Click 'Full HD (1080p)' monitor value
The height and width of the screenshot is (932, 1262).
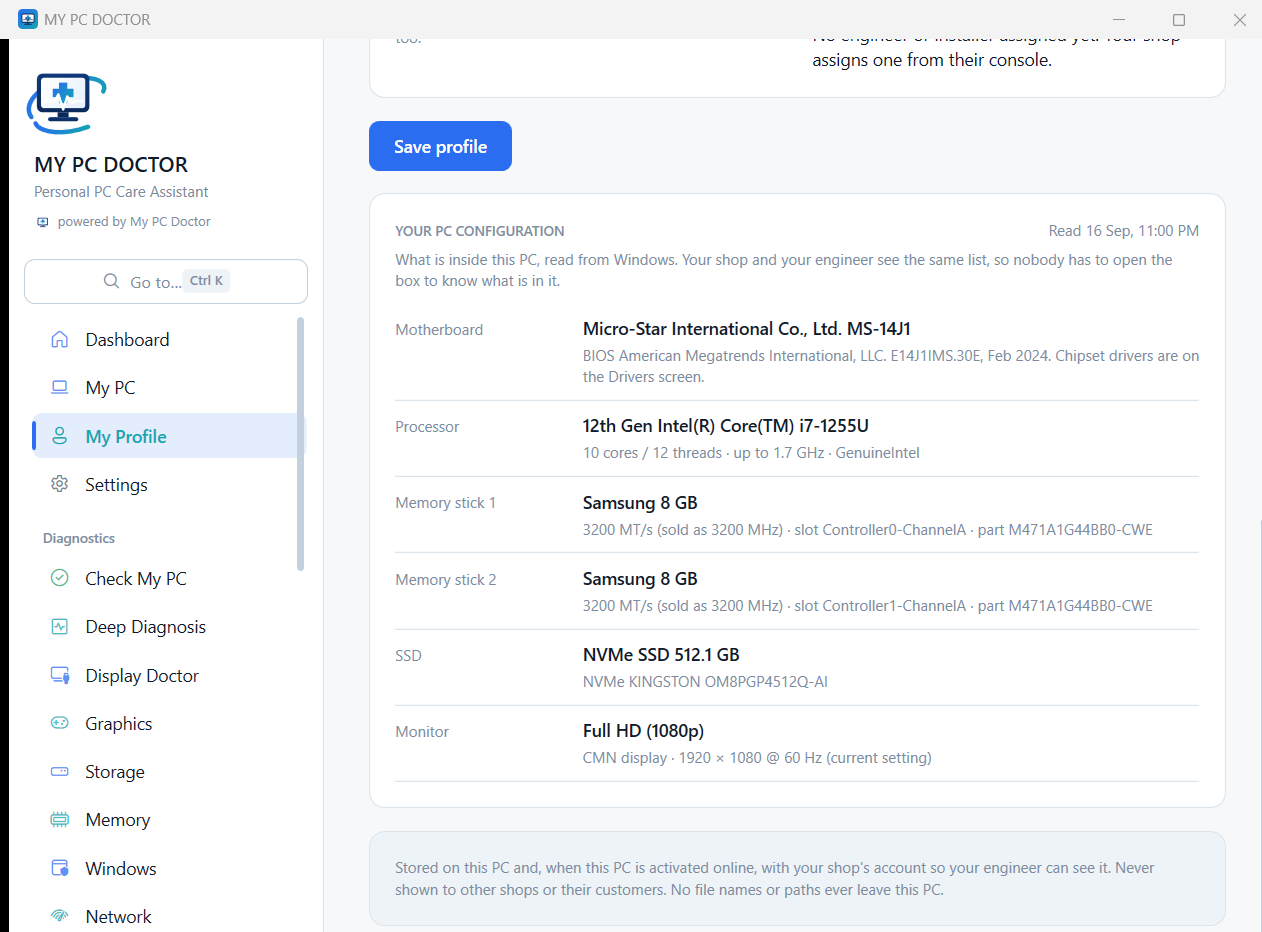(644, 731)
